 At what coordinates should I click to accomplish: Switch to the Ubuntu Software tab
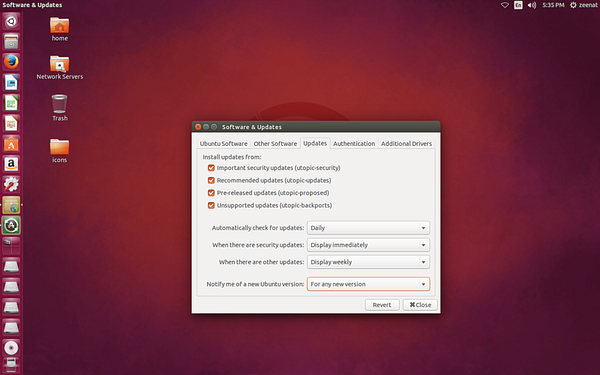coord(223,143)
